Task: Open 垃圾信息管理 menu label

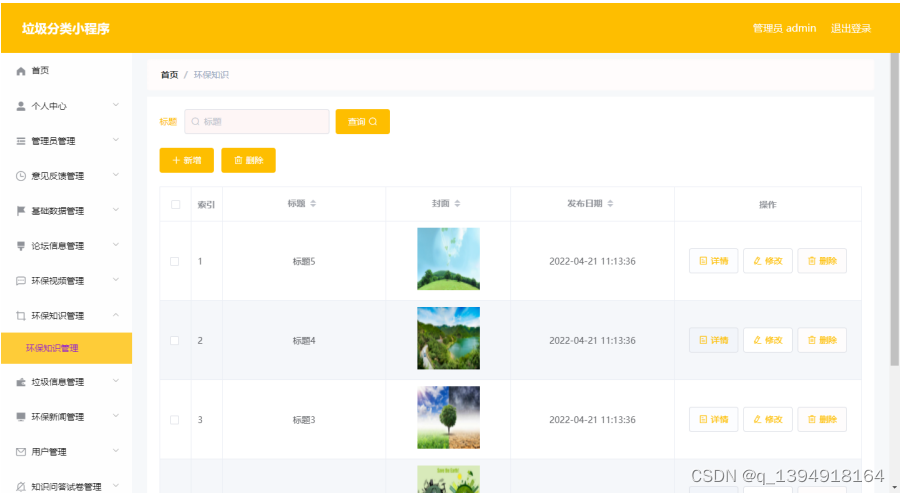Action: click(x=57, y=382)
